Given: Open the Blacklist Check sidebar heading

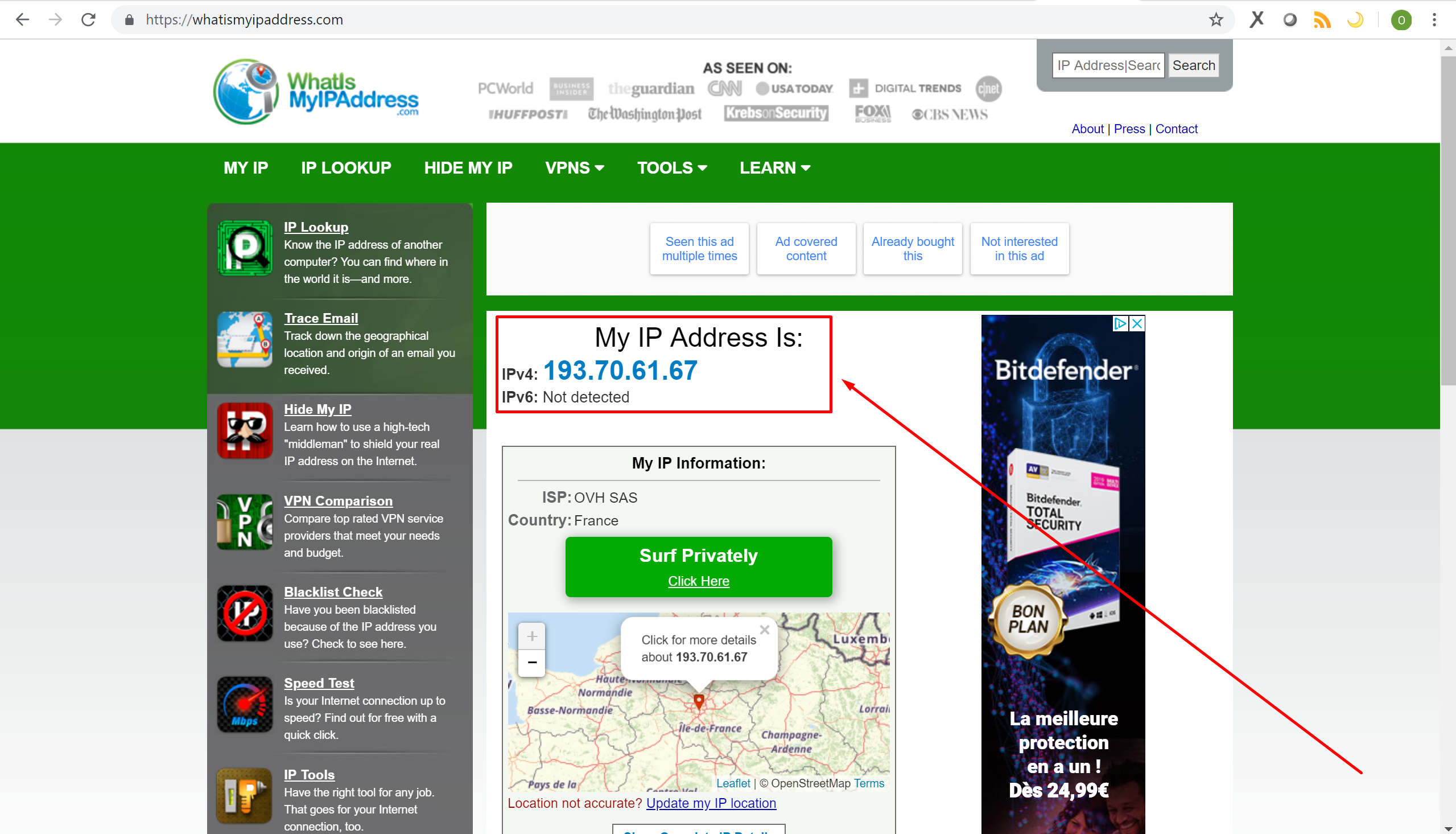Looking at the screenshot, I should [333, 591].
